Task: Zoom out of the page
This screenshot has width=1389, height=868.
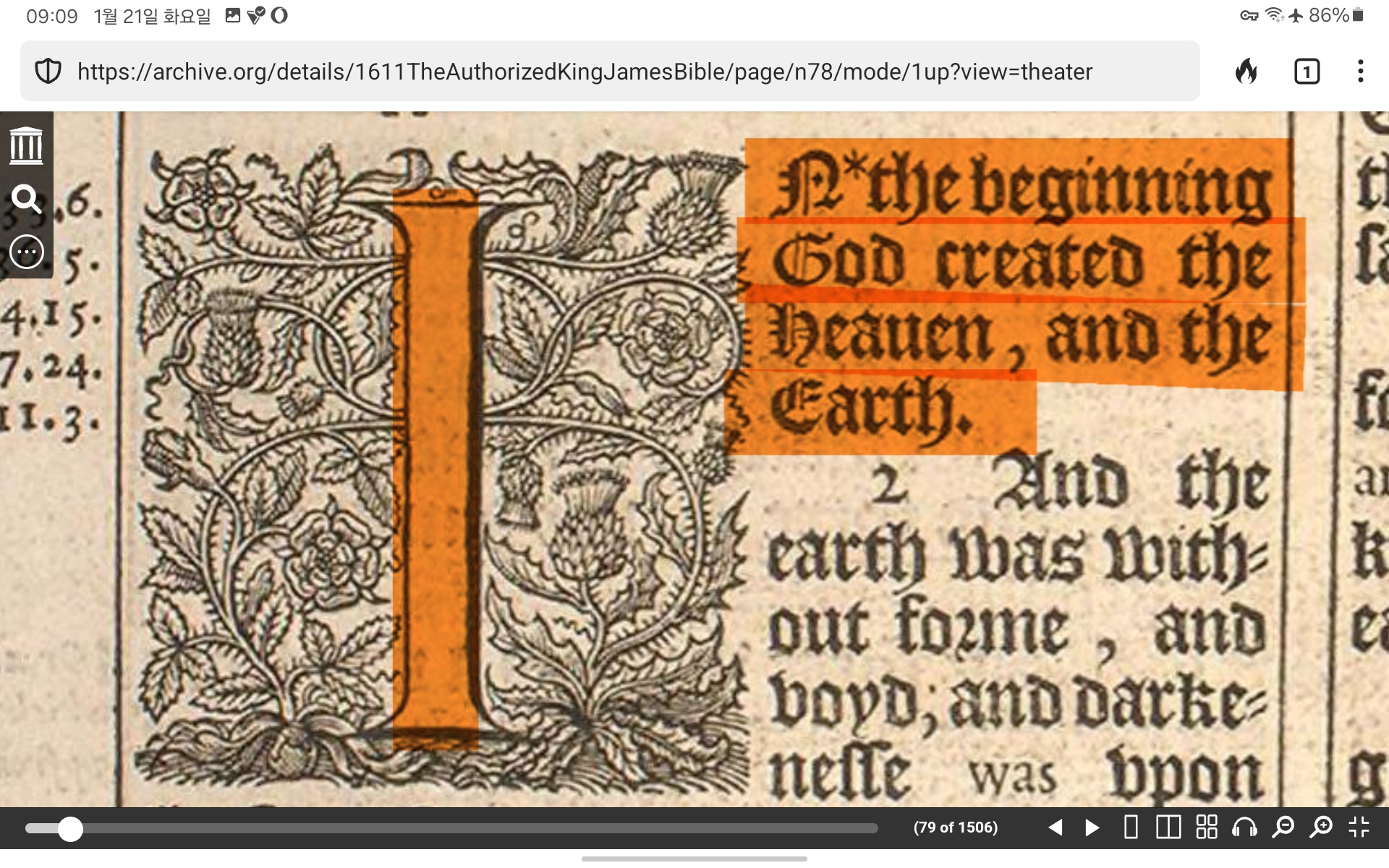Action: [1283, 827]
